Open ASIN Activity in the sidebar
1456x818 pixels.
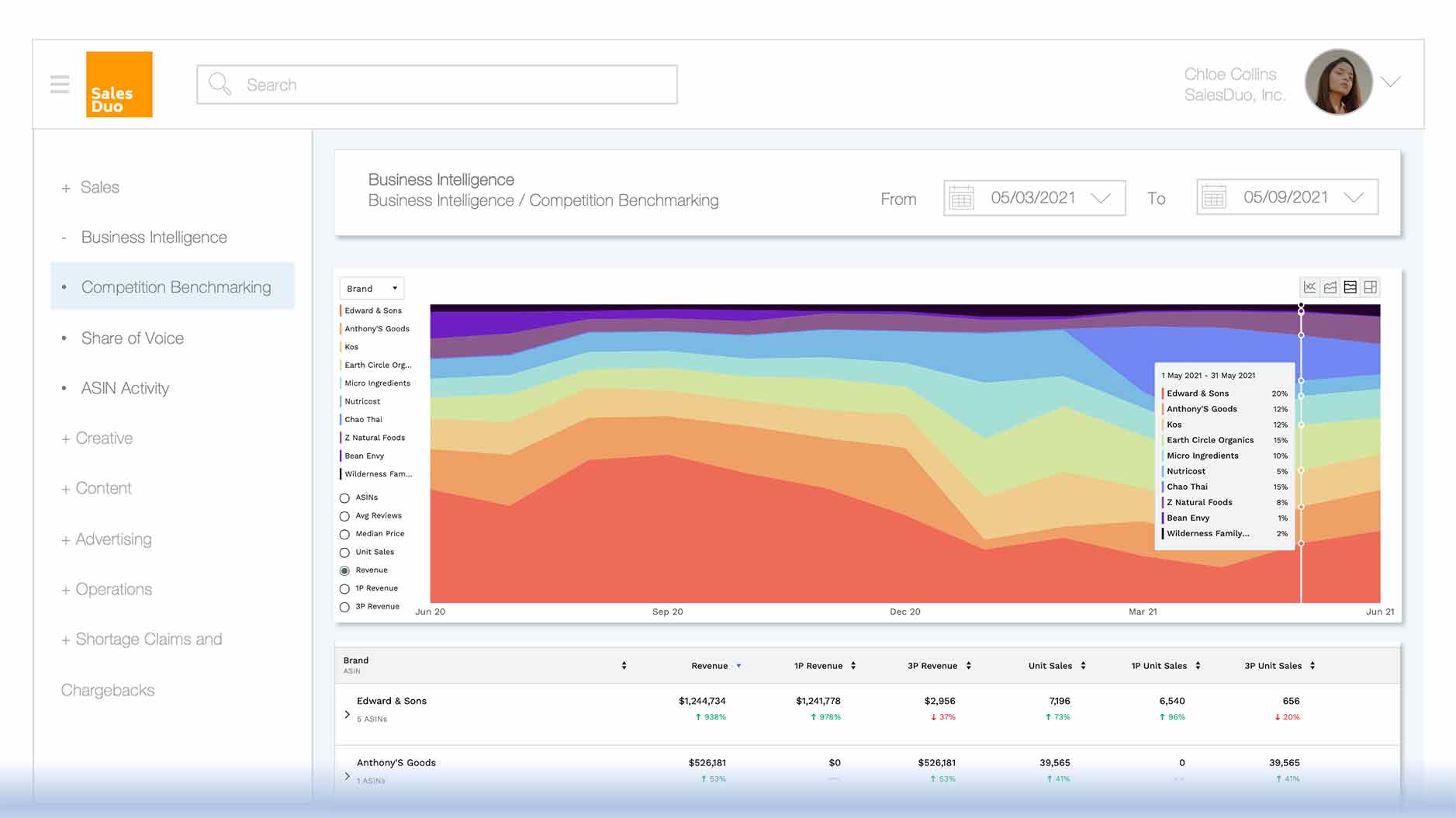(125, 388)
